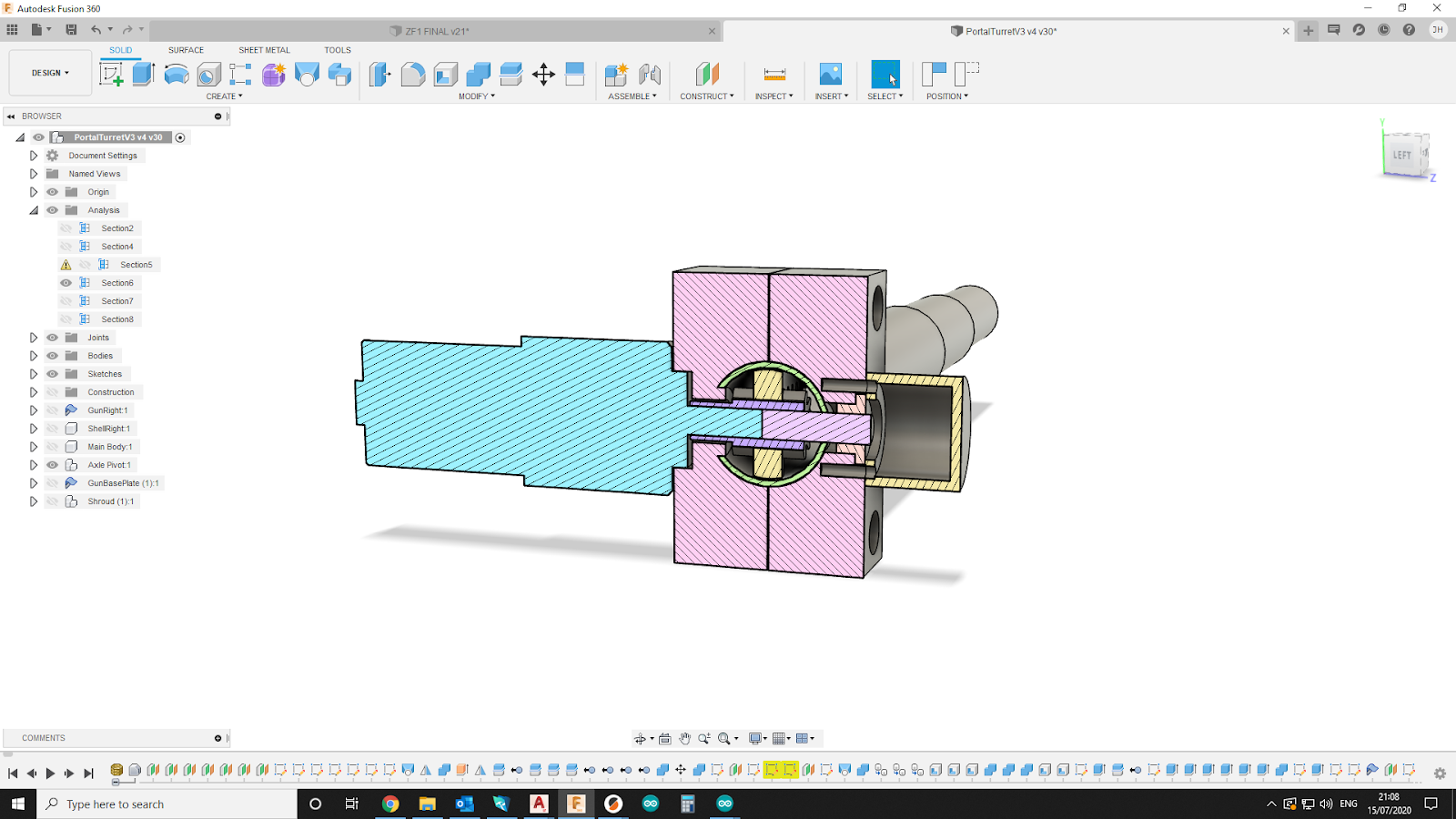Select the Pan hand tool in navigation bar
The image size is (1456, 819).
[x=685, y=739]
